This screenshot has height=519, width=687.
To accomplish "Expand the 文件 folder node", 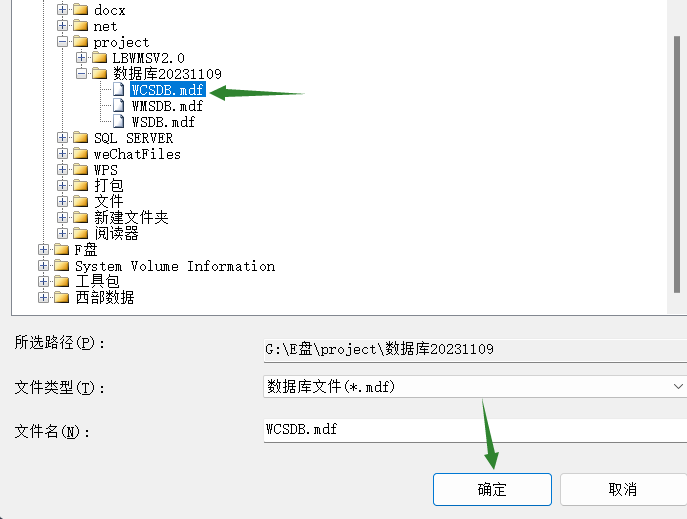I will coord(62,201).
